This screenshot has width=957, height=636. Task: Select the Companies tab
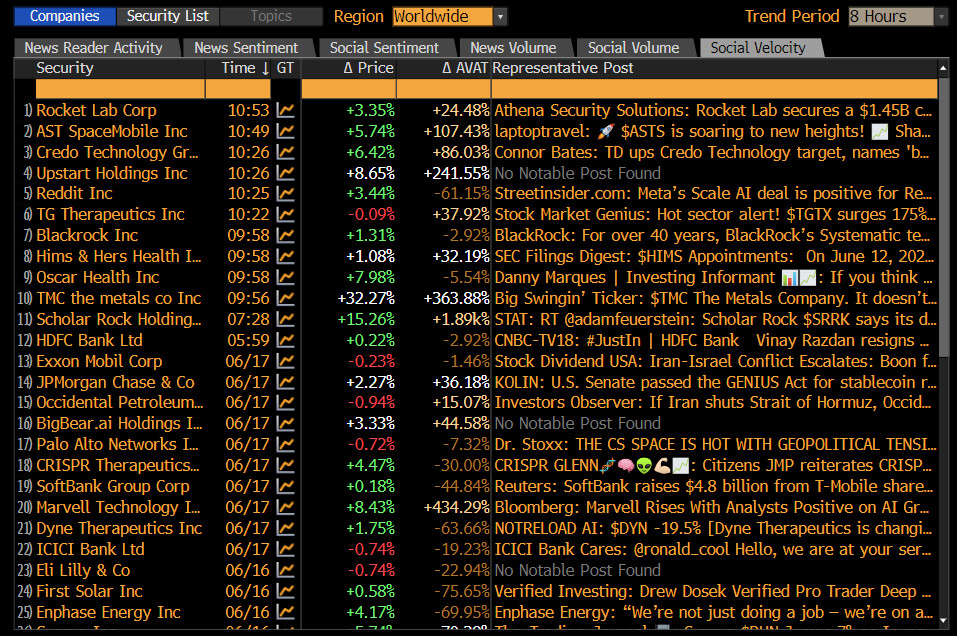65,16
